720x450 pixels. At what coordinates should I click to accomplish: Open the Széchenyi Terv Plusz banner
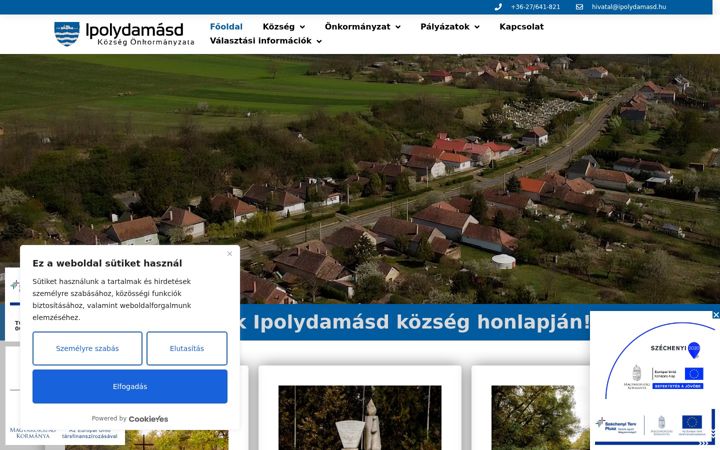tap(654, 427)
